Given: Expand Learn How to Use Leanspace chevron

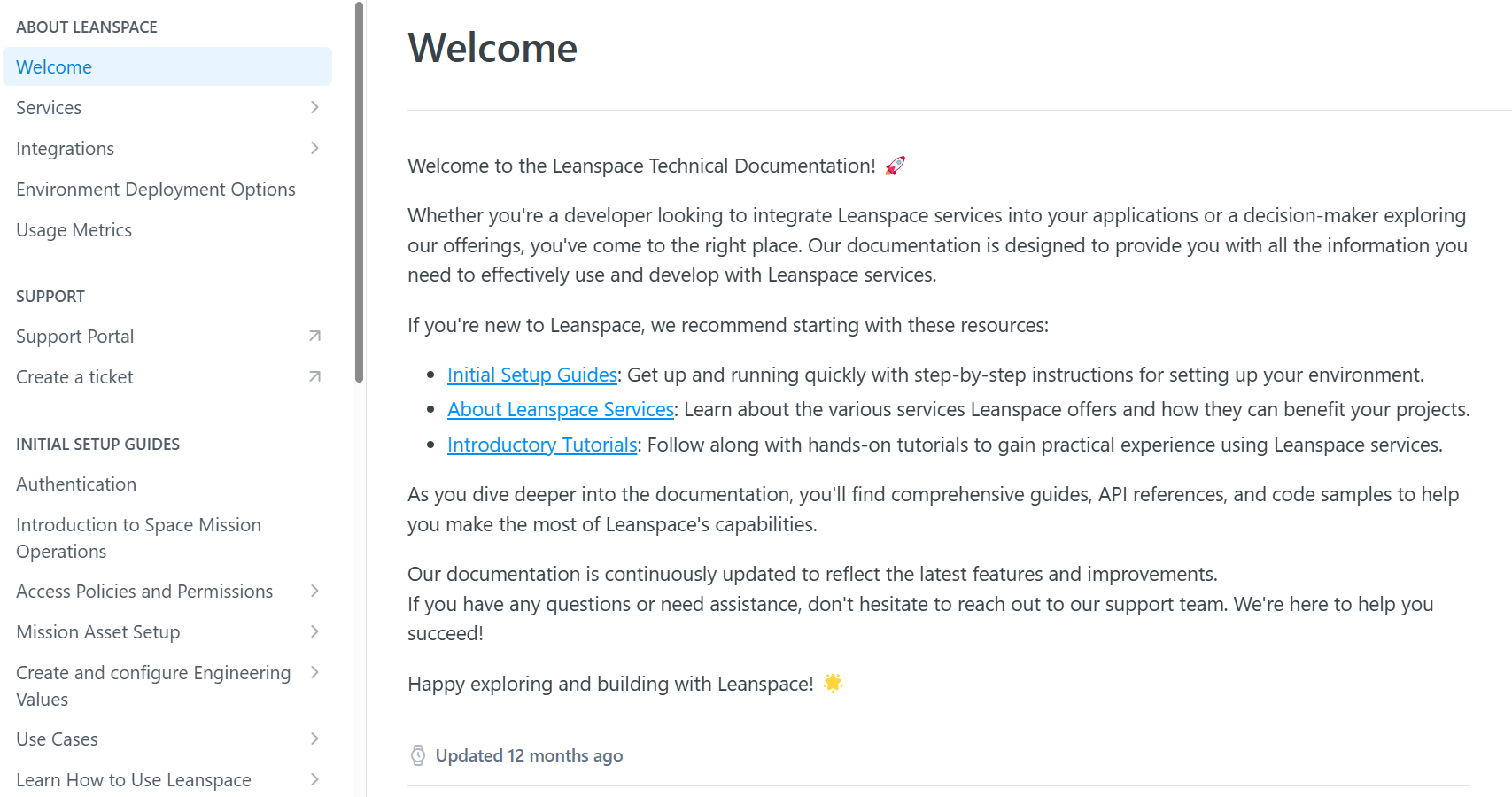Looking at the screenshot, I should [x=314, y=779].
